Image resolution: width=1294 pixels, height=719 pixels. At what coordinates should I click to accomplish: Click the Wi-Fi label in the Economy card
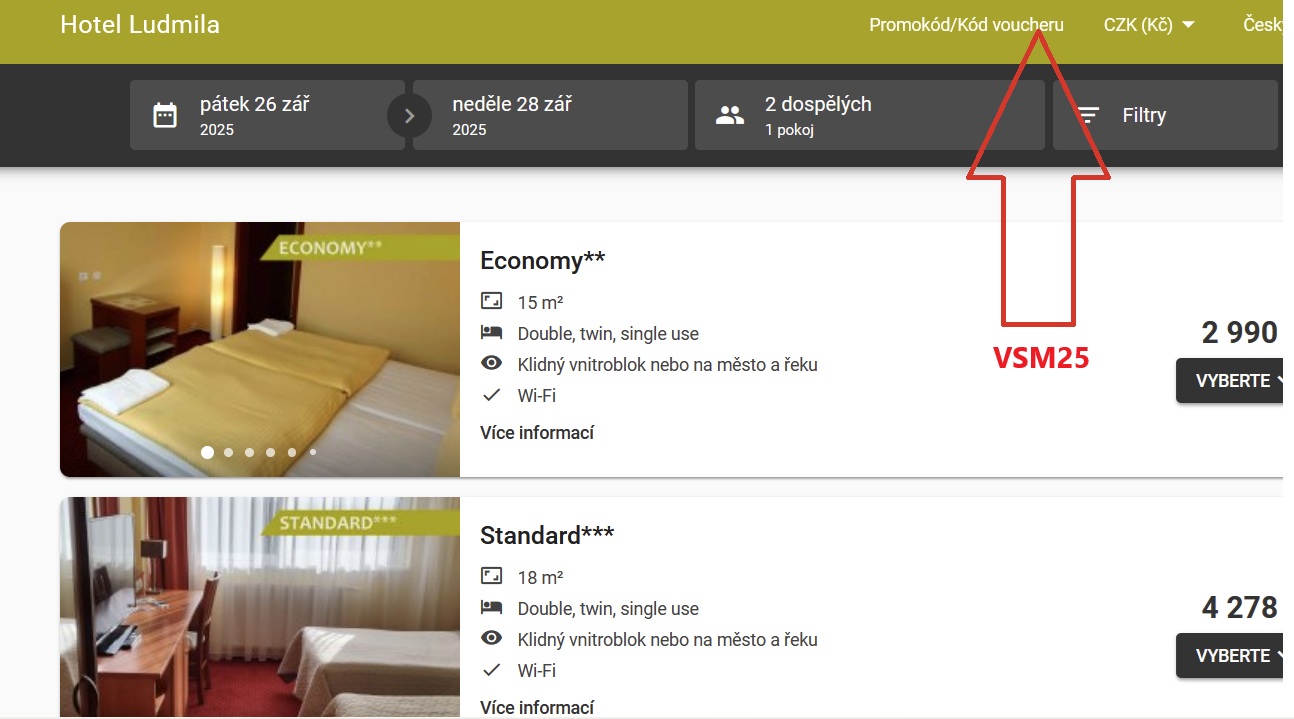tap(537, 396)
